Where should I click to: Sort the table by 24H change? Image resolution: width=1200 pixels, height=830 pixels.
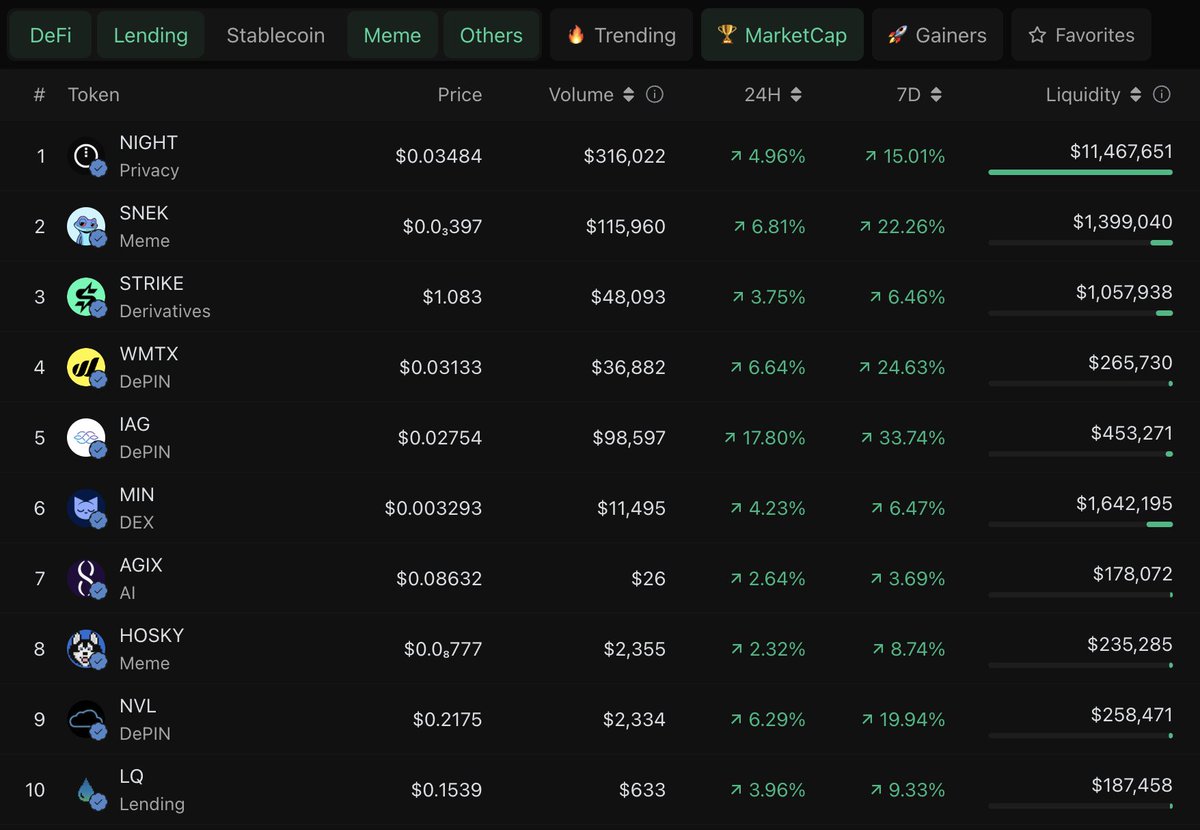click(773, 95)
